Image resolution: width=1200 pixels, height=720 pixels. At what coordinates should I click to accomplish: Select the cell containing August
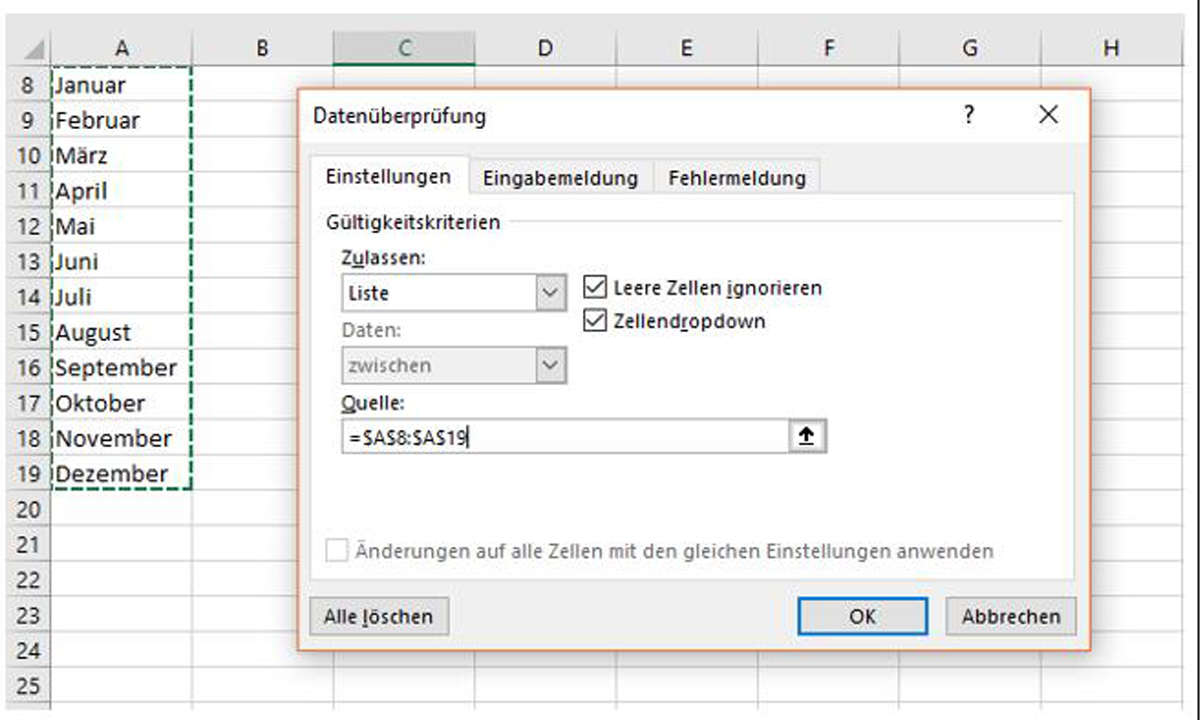pyautogui.click(x=121, y=332)
